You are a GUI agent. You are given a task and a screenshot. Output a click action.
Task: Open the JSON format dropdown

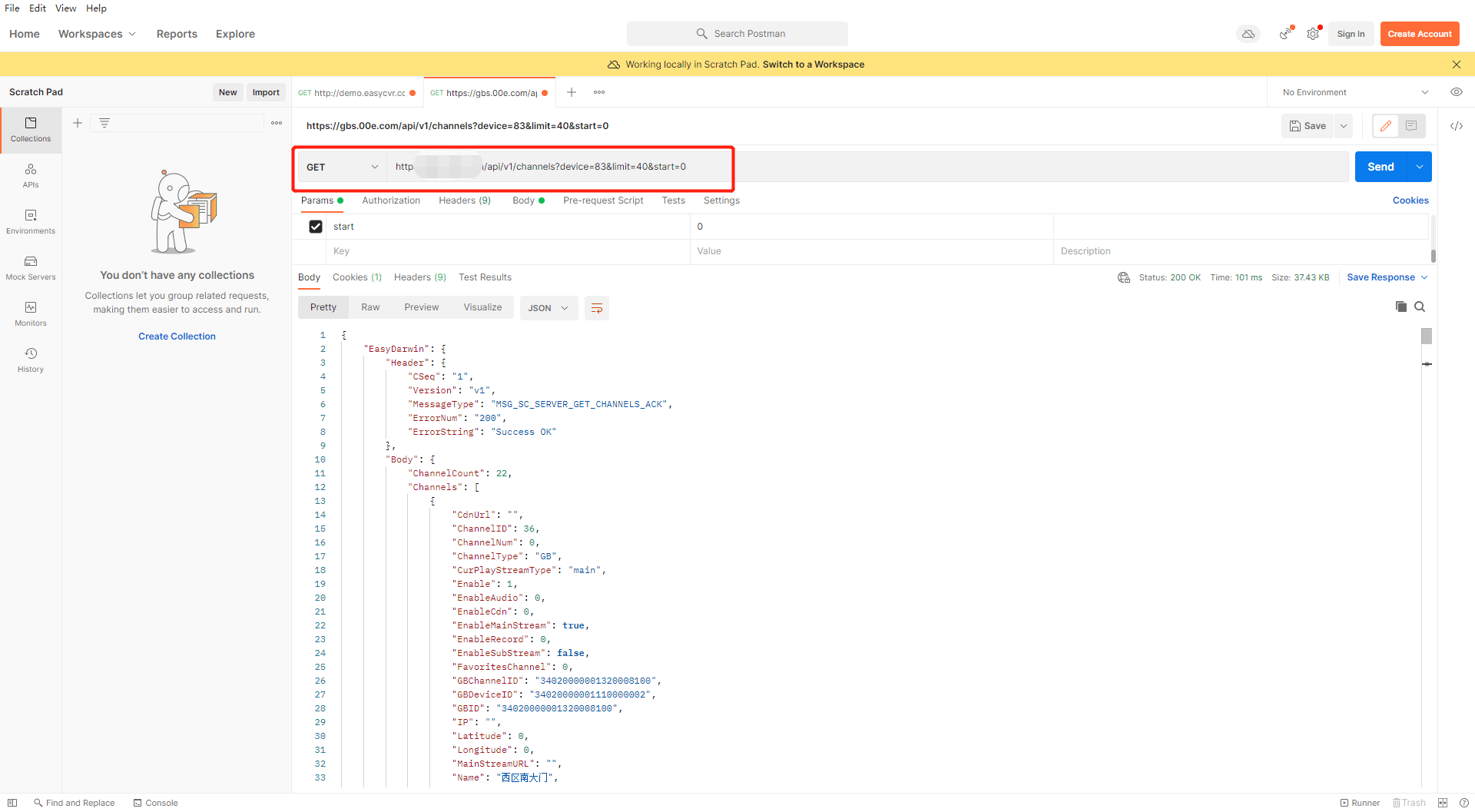[549, 308]
